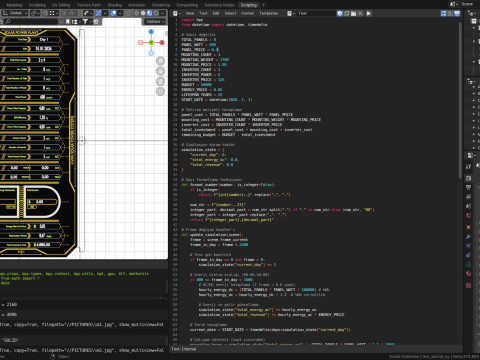Screen dimensions: 480x360
Task: Click the red X axis on the navigation gizmo
Action: [162, 42]
